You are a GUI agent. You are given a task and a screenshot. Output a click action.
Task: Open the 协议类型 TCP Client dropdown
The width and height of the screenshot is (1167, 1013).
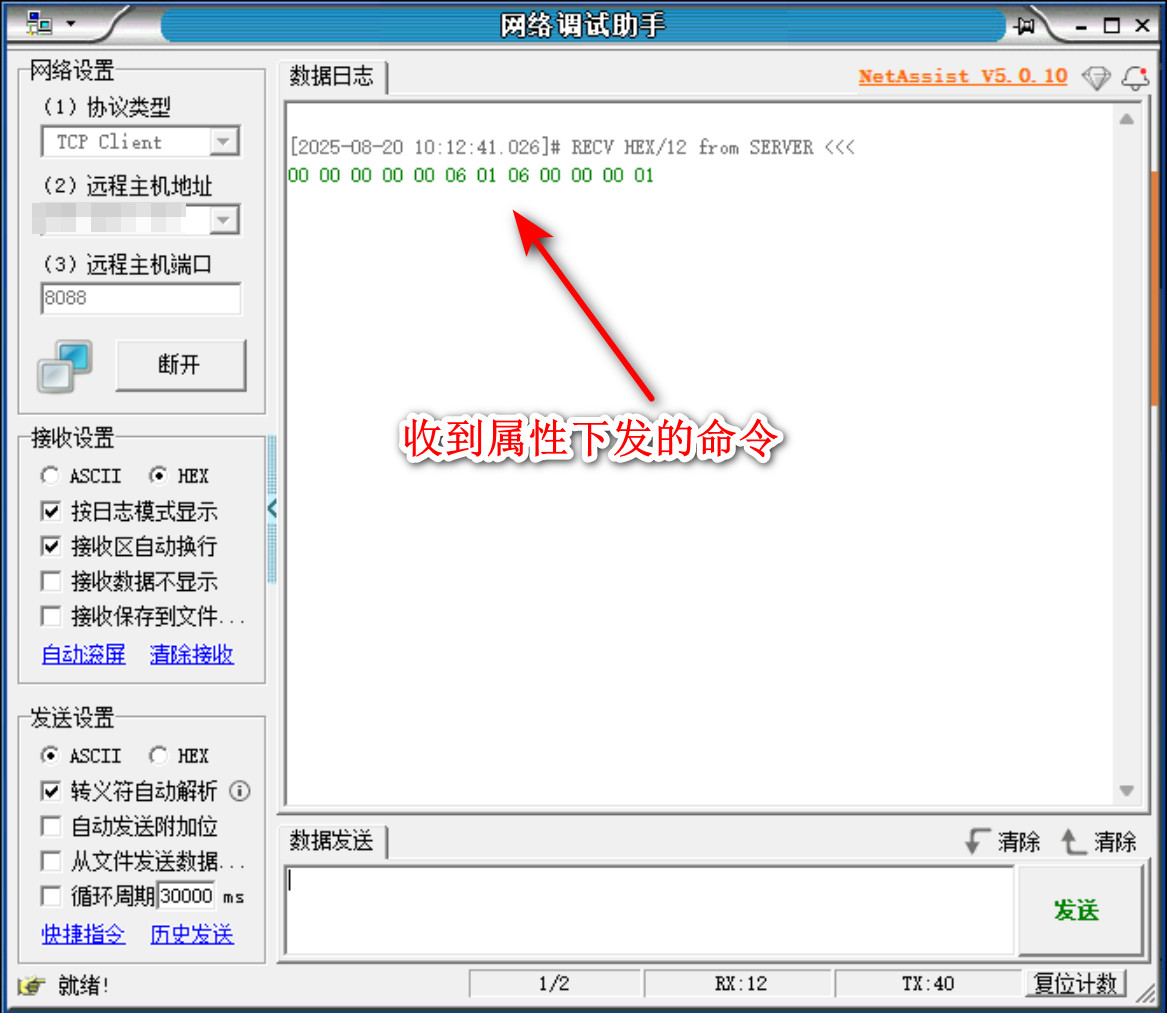[x=224, y=142]
